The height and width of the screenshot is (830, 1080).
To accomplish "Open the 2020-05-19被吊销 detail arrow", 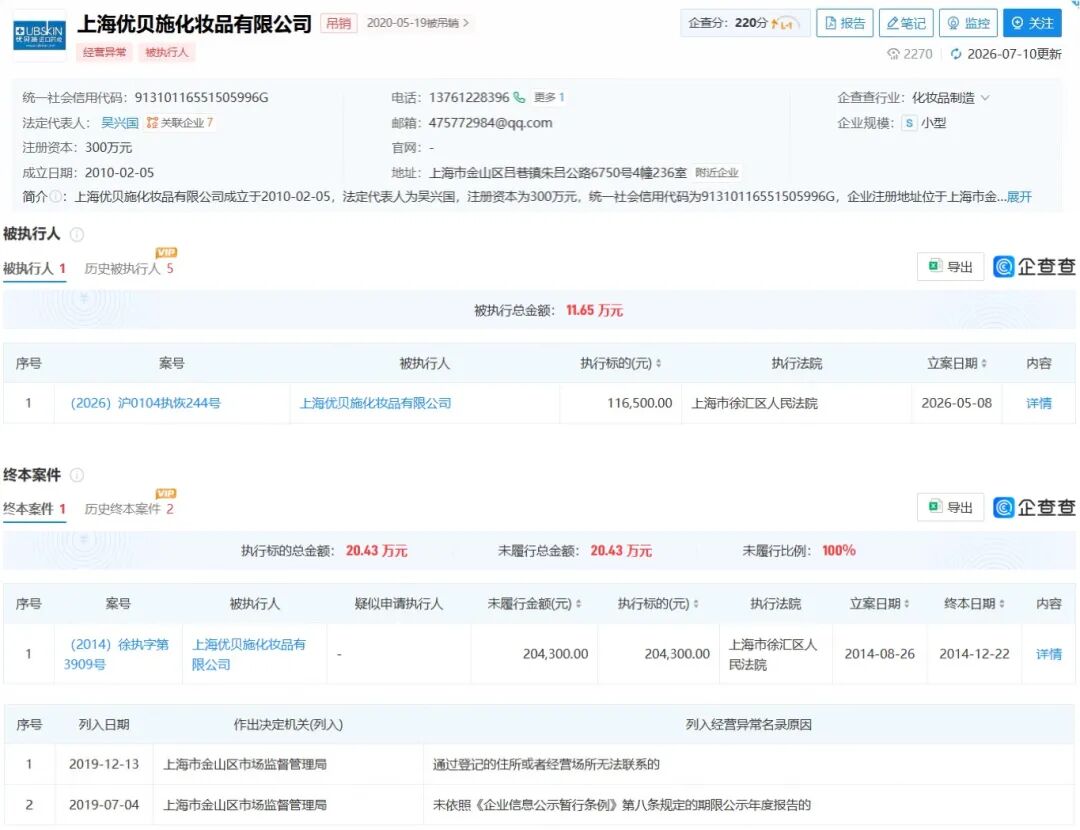I will pos(466,23).
